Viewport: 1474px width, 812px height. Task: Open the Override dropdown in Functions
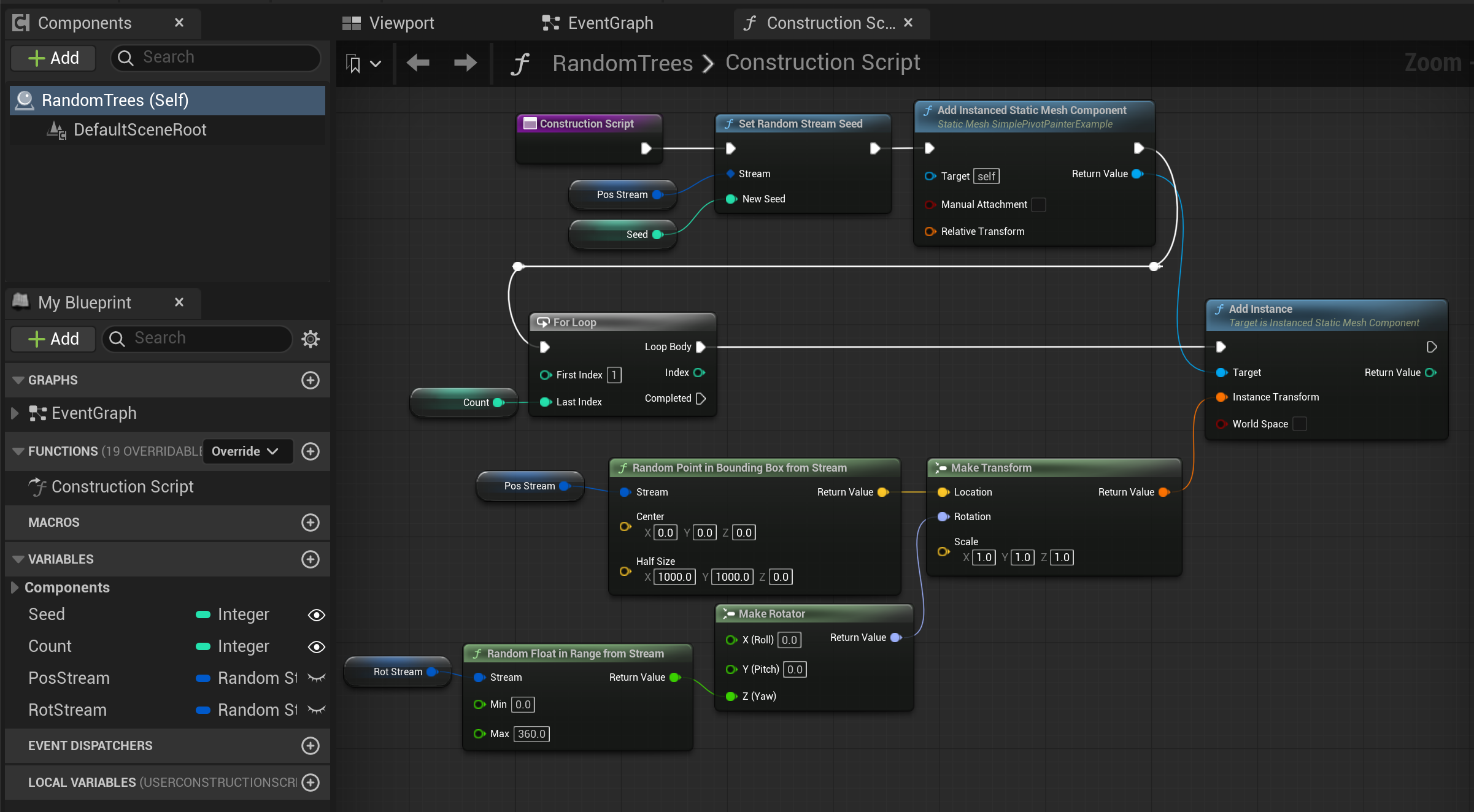tap(247, 451)
